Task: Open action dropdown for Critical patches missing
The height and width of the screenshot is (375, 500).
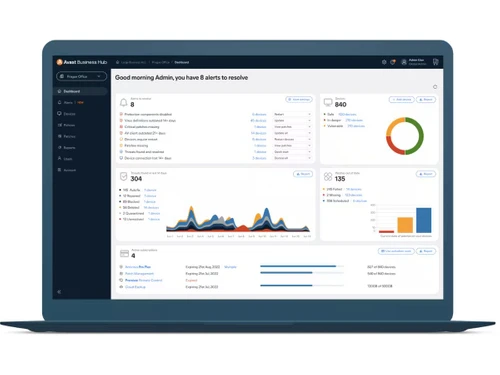Action: (x=292, y=127)
